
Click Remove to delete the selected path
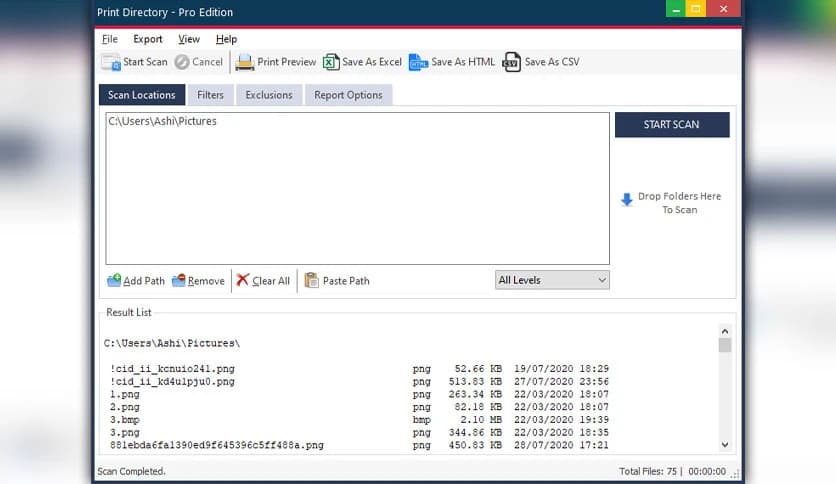coord(198,280)
